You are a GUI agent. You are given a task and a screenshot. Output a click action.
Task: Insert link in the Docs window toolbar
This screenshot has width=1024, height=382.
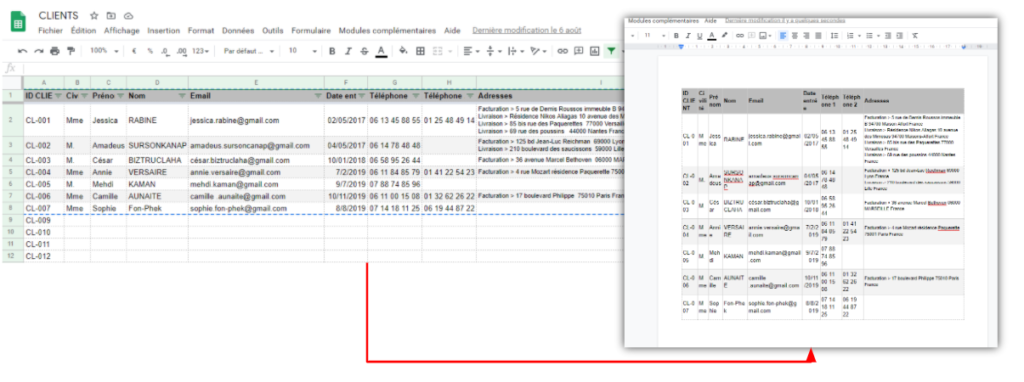click(740, 35)
